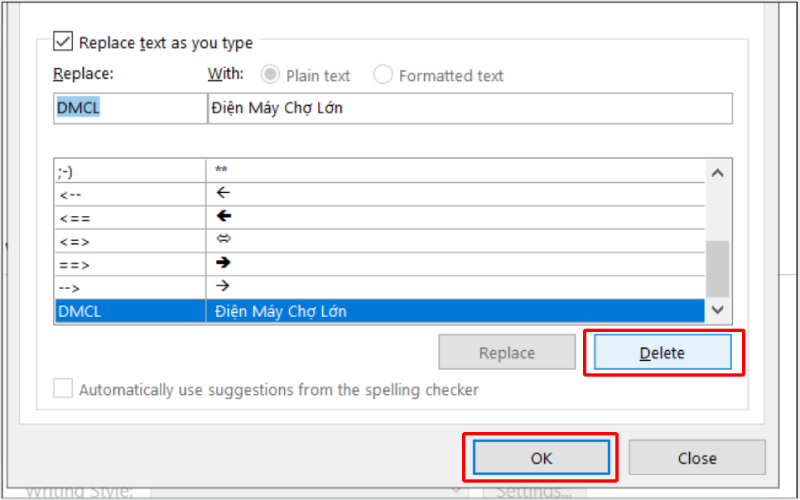This screenshot has height=500, width=800.
Task: Select the ==> bold right arrow entry
Action: tap(380, 264)
